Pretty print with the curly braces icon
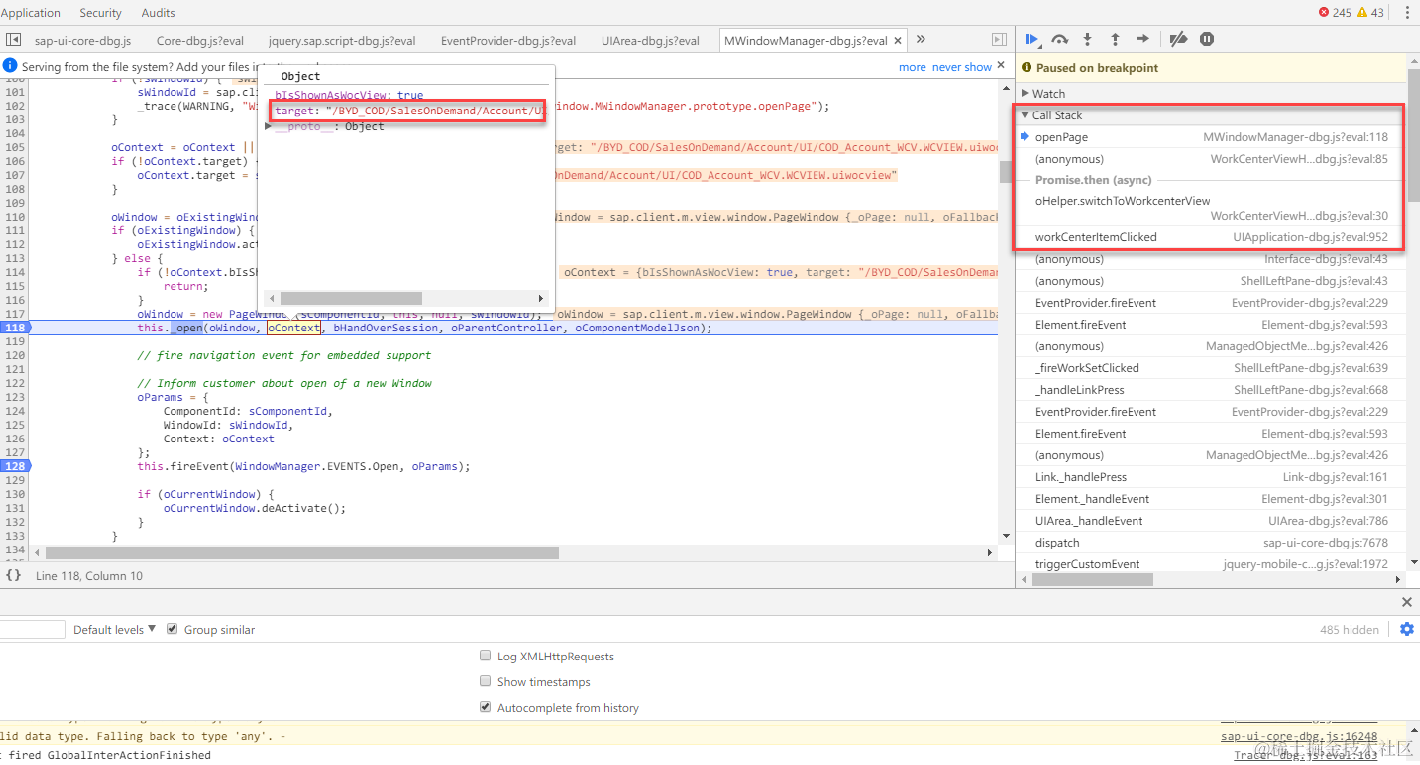 pos(13,575)
